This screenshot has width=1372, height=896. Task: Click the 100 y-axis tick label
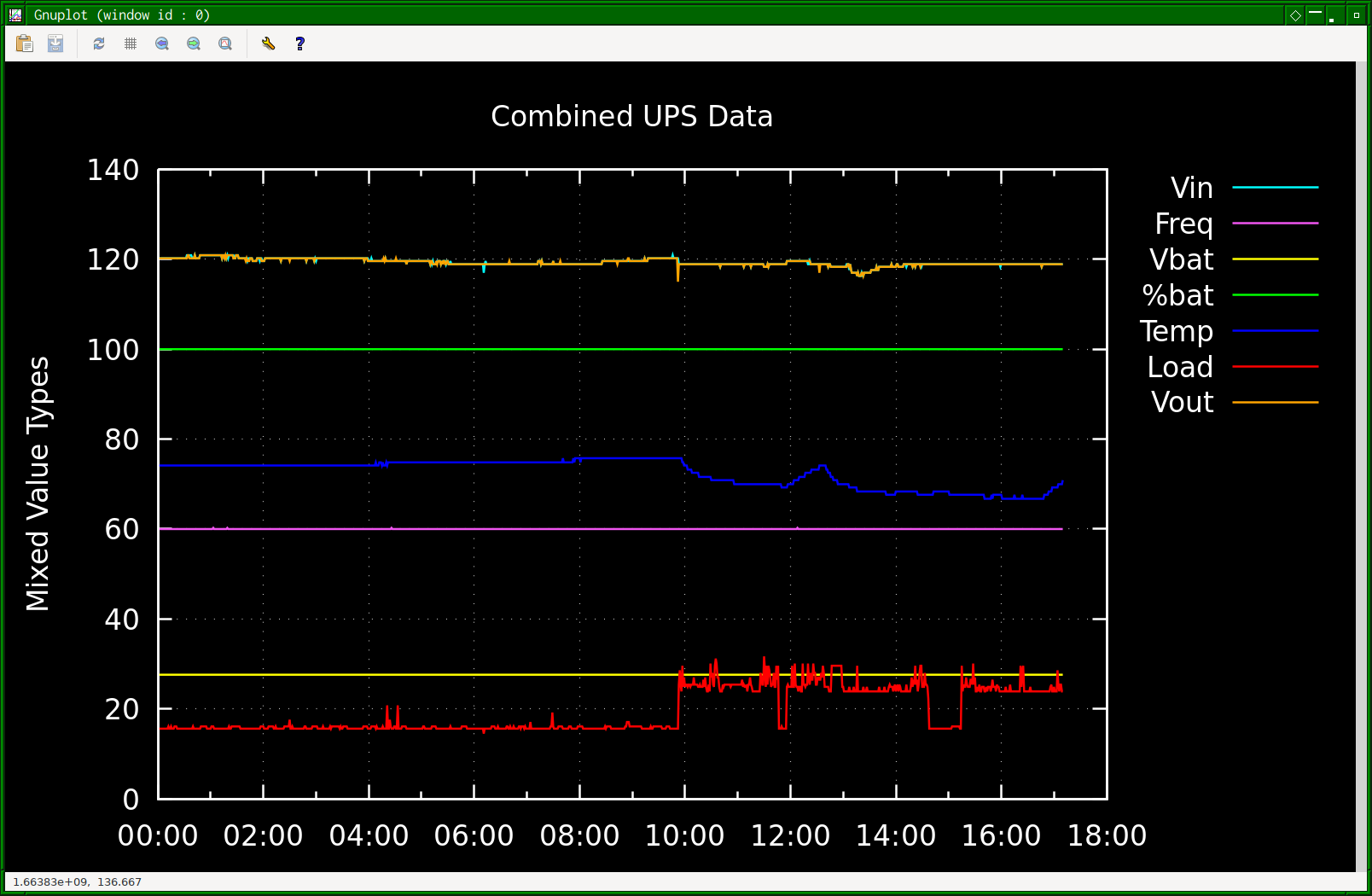point(113,350)
